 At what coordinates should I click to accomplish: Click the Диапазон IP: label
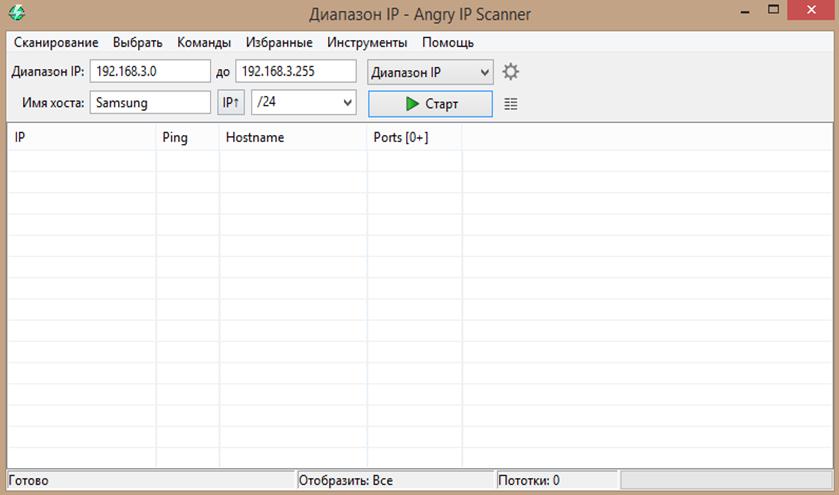coord(48,72)
